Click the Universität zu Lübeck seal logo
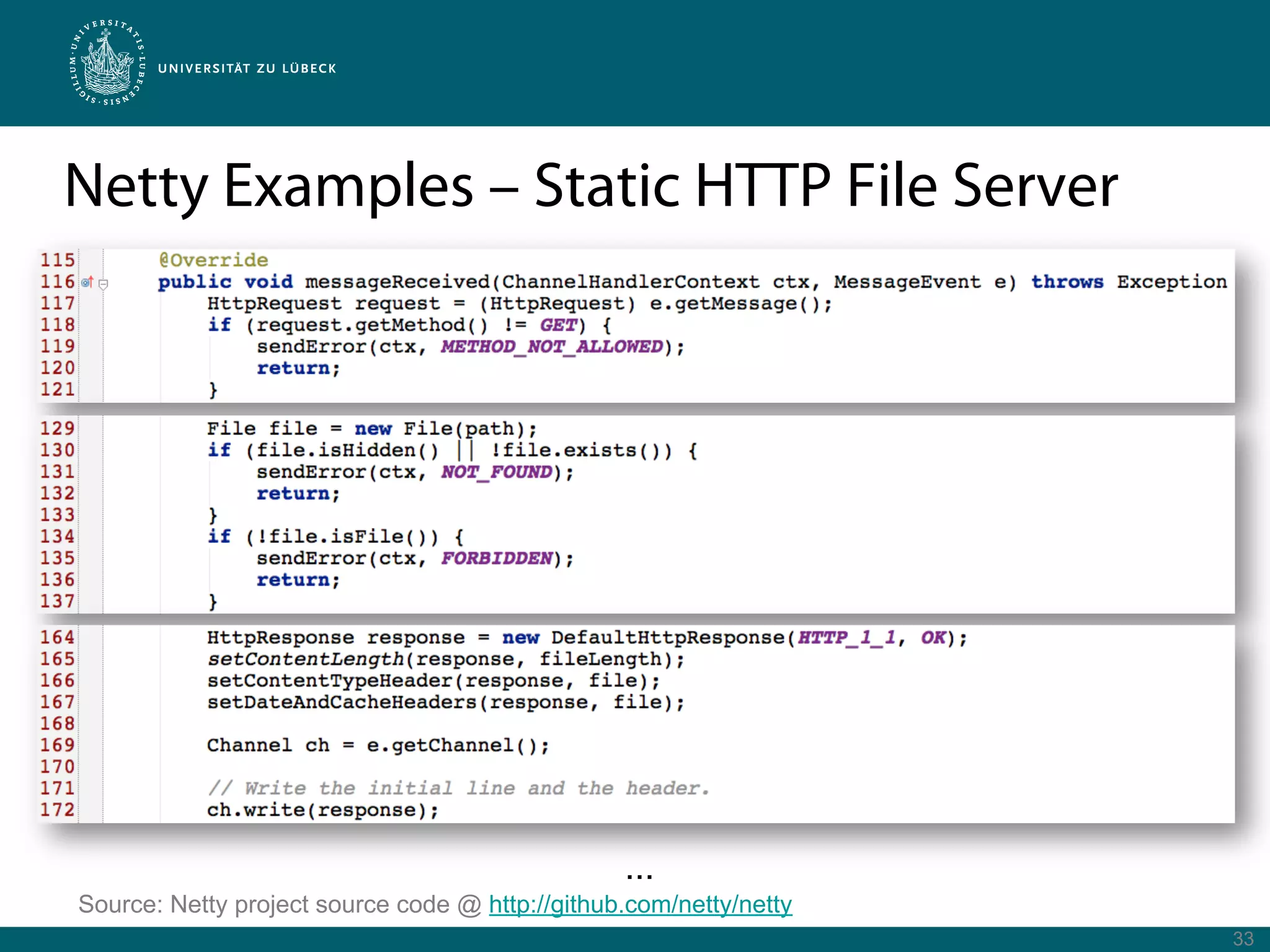The height and width of the screenshot is (952, 1270). point(107,63)
